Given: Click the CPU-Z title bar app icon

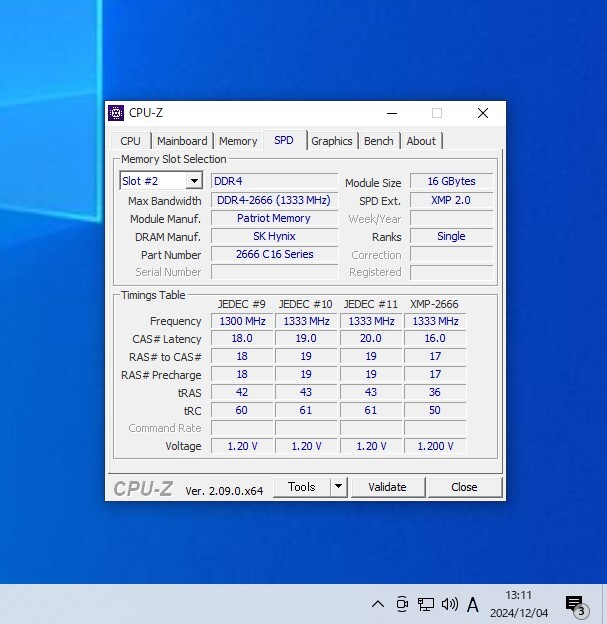Looking at the screenshot, I should [116, 113].
